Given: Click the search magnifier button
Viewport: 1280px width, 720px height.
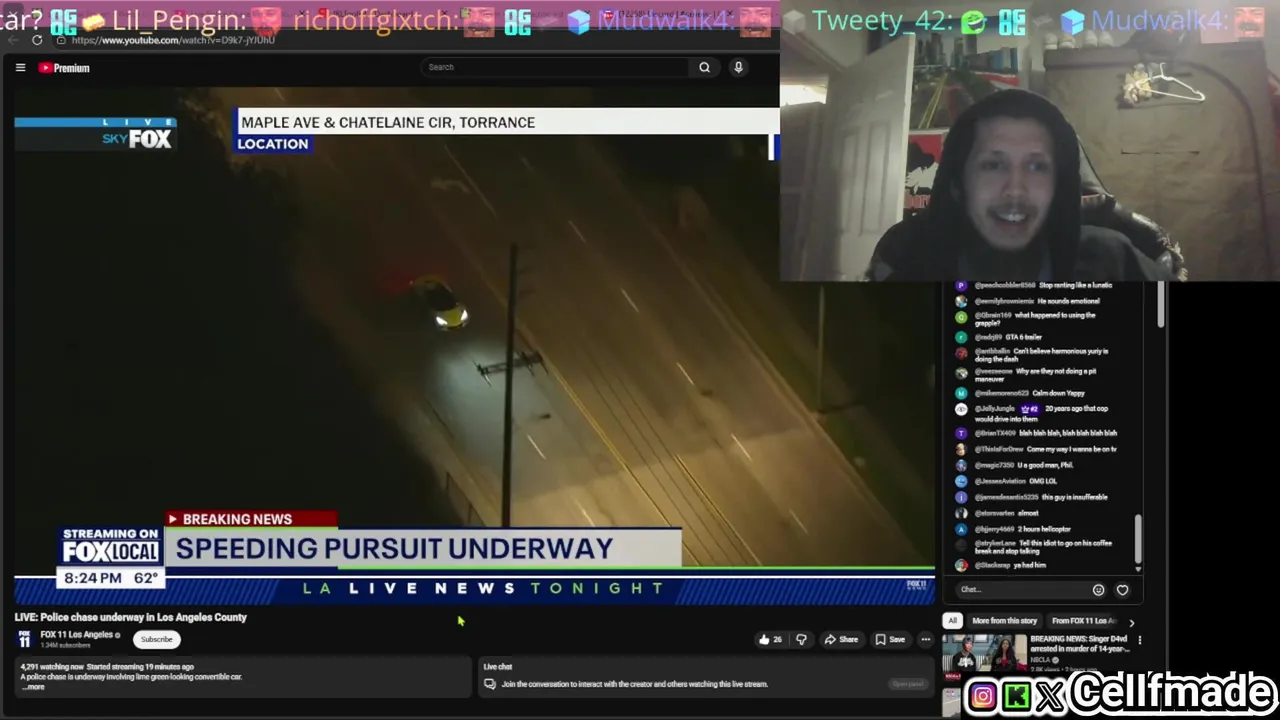Looking at the screenshot, I should [x=704, y=67].
